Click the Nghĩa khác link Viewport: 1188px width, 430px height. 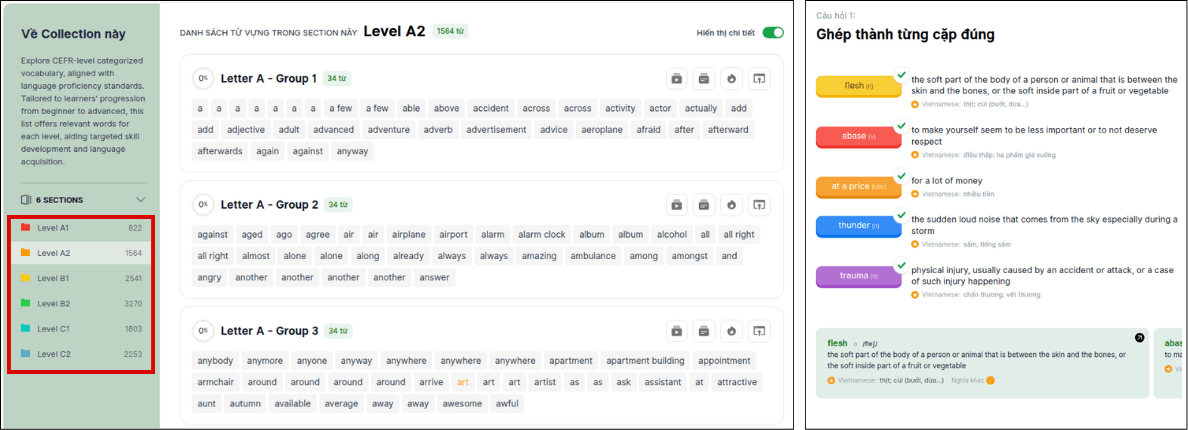(968, 380)
